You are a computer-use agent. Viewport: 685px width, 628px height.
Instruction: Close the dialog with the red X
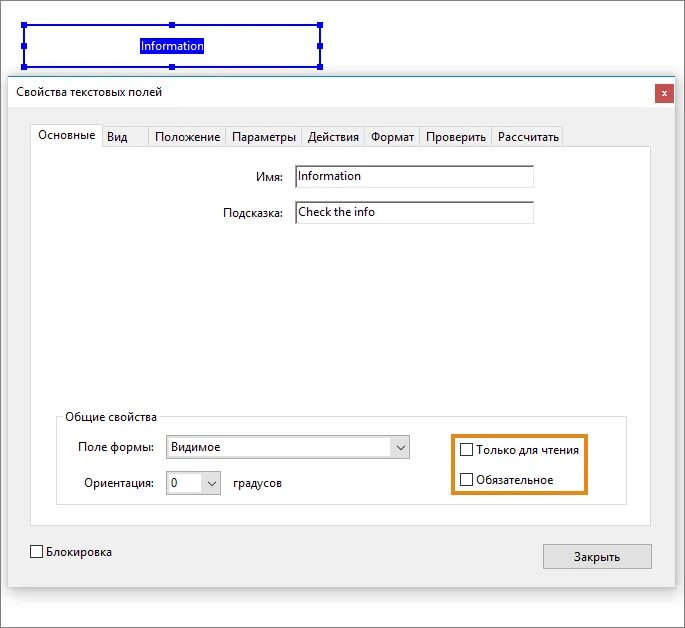click(664, 93)
